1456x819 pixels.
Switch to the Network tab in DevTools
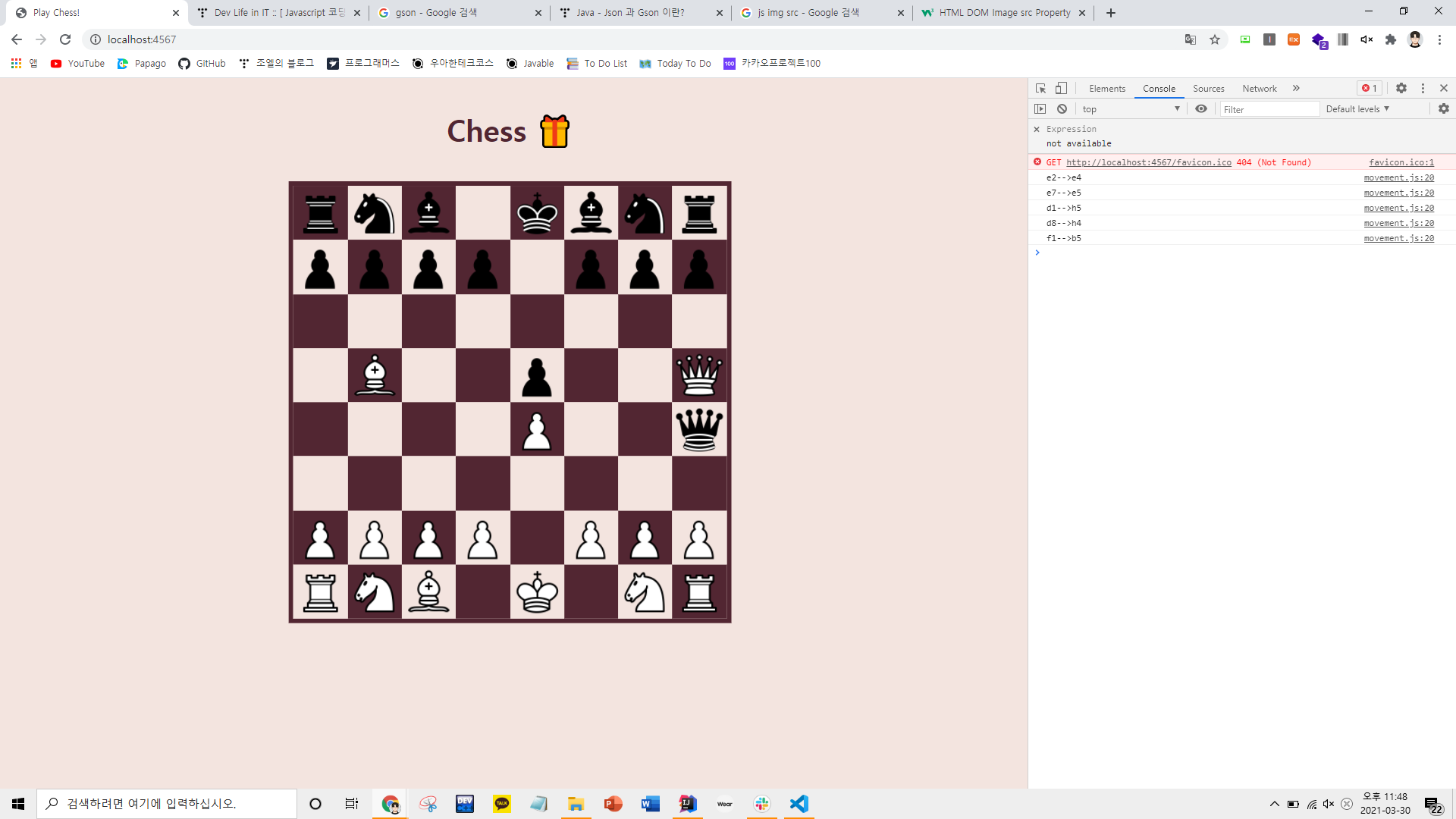coord(1259,88)
